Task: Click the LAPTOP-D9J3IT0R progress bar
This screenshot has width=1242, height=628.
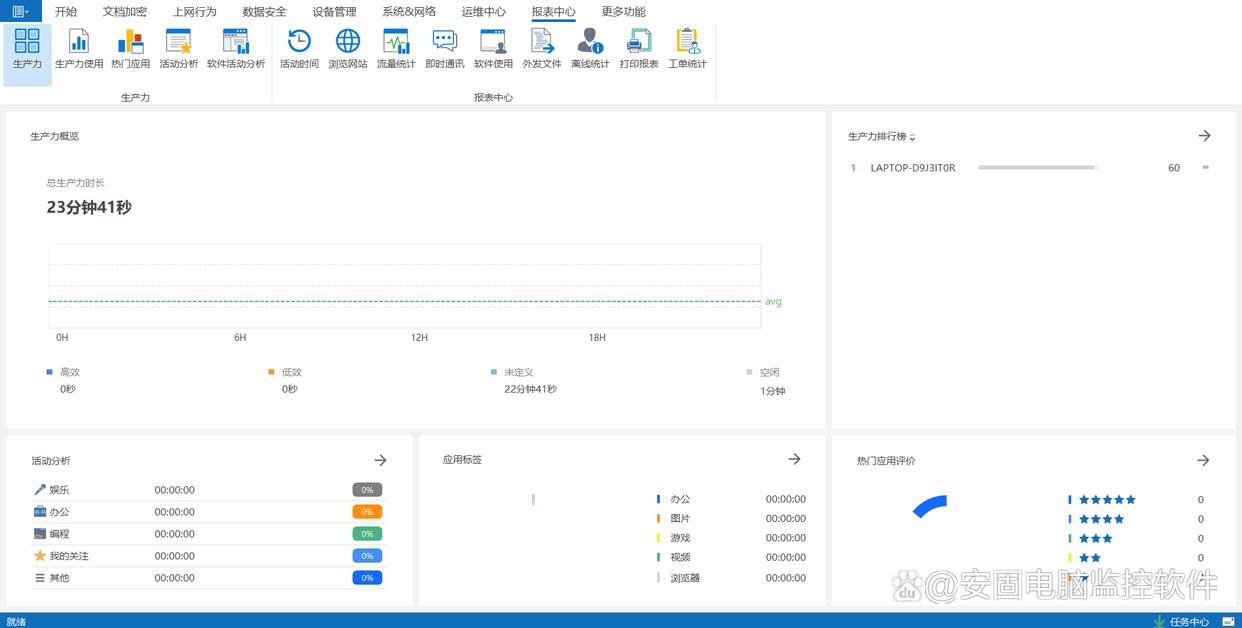Action: 1038,168
